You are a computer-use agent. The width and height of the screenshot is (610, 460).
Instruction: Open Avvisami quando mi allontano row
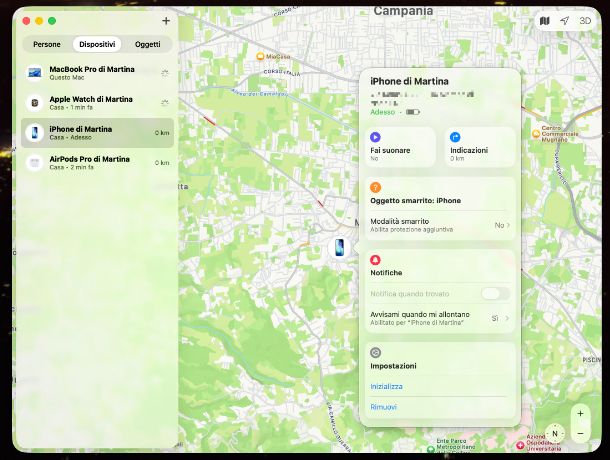point(440,318)
